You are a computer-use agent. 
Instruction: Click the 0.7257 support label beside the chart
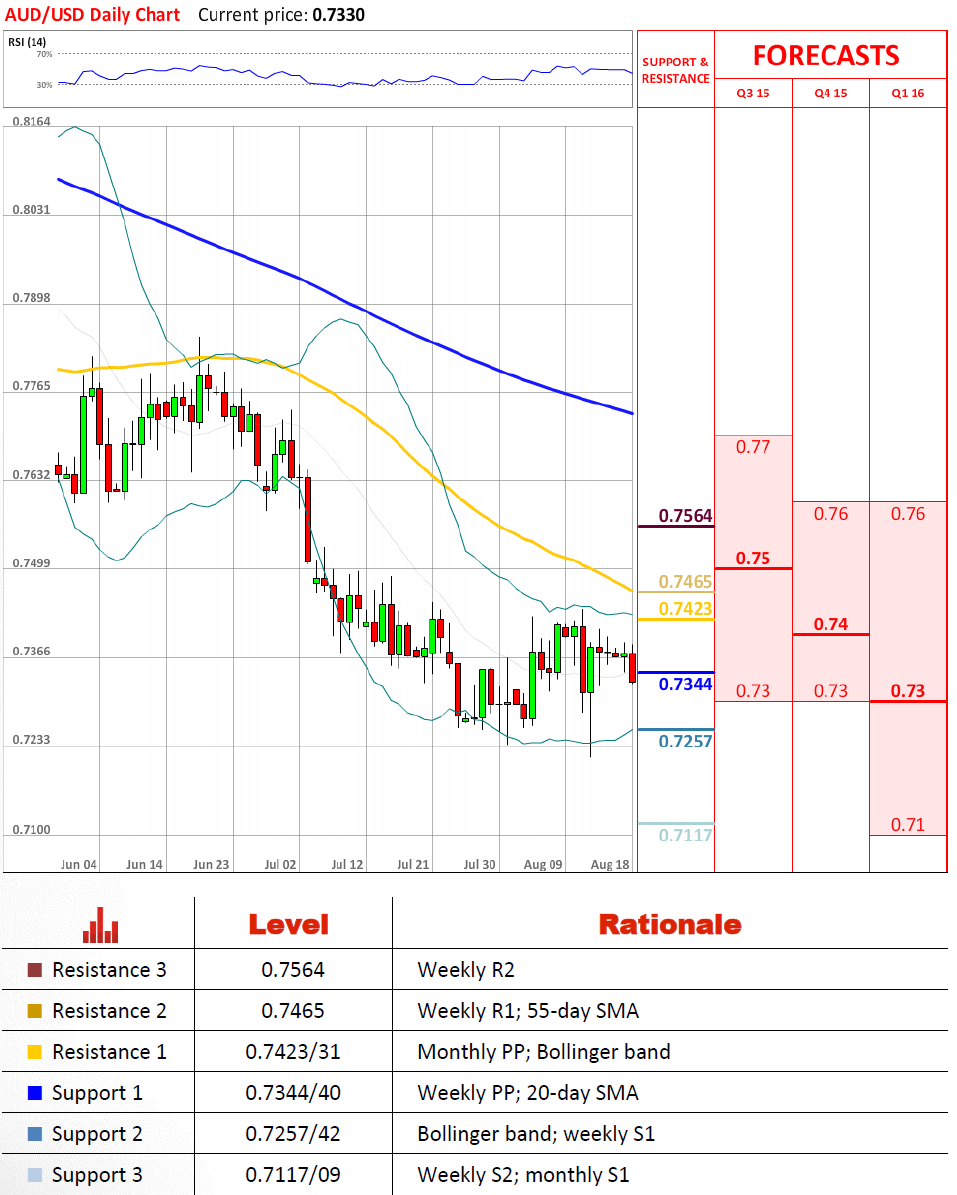(x=685, y=741)
